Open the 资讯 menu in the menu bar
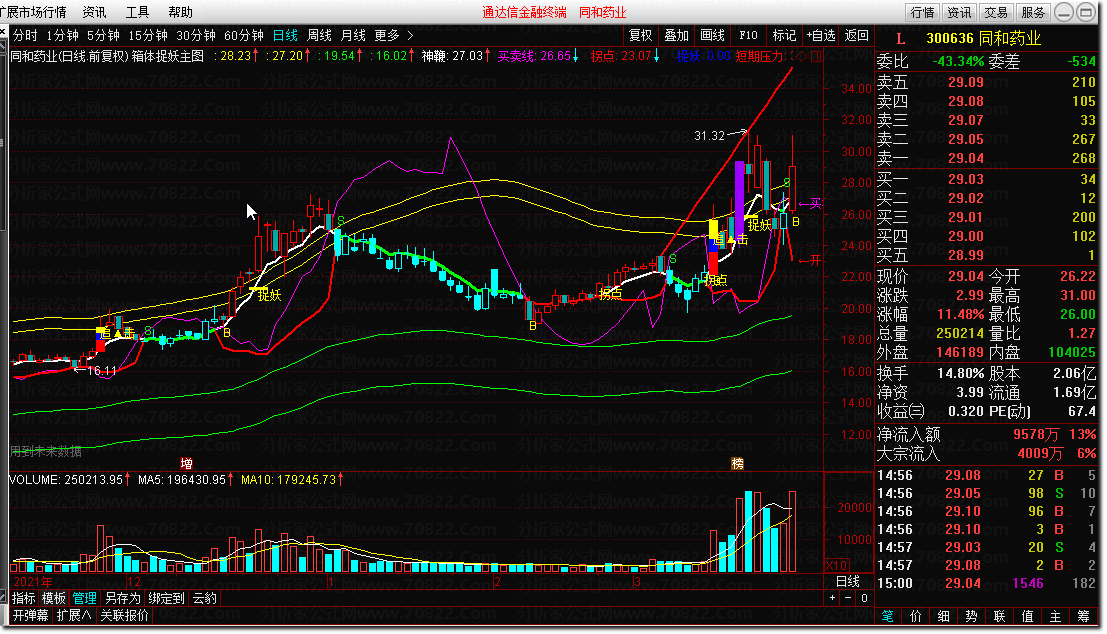Image resolution: width=1107 pixels, height=634 pixels. point(94,12)
